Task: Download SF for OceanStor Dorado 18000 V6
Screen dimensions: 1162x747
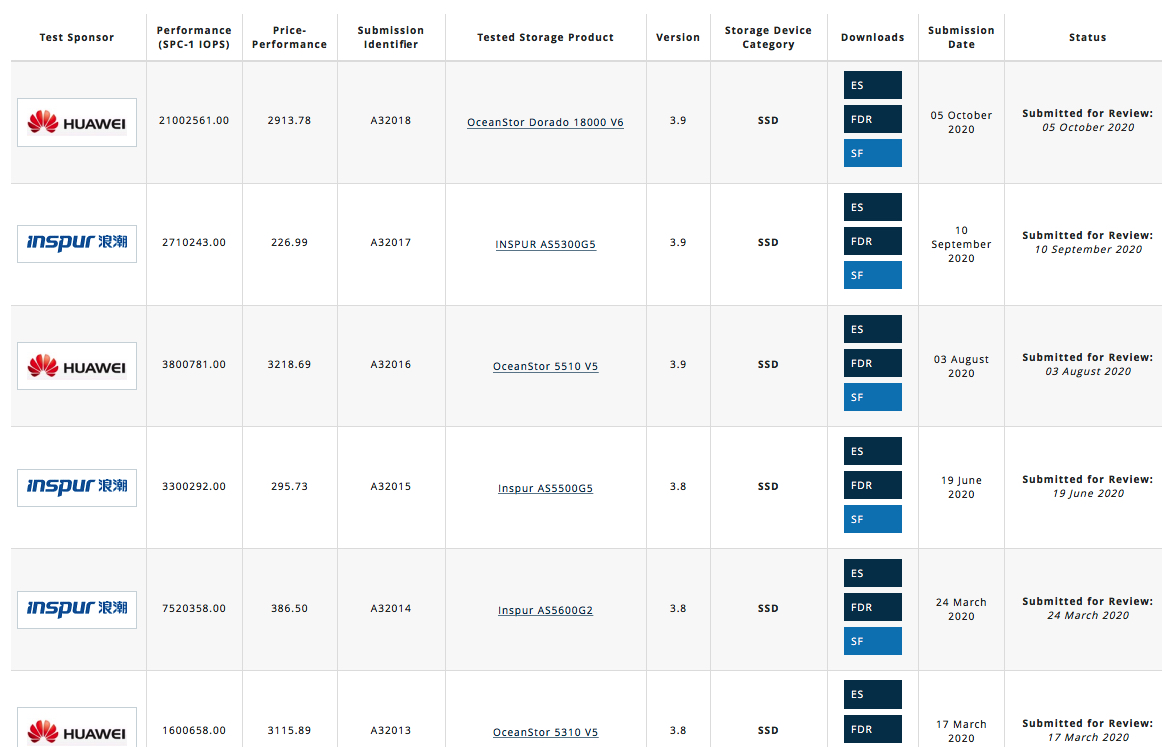Action: 873,153
